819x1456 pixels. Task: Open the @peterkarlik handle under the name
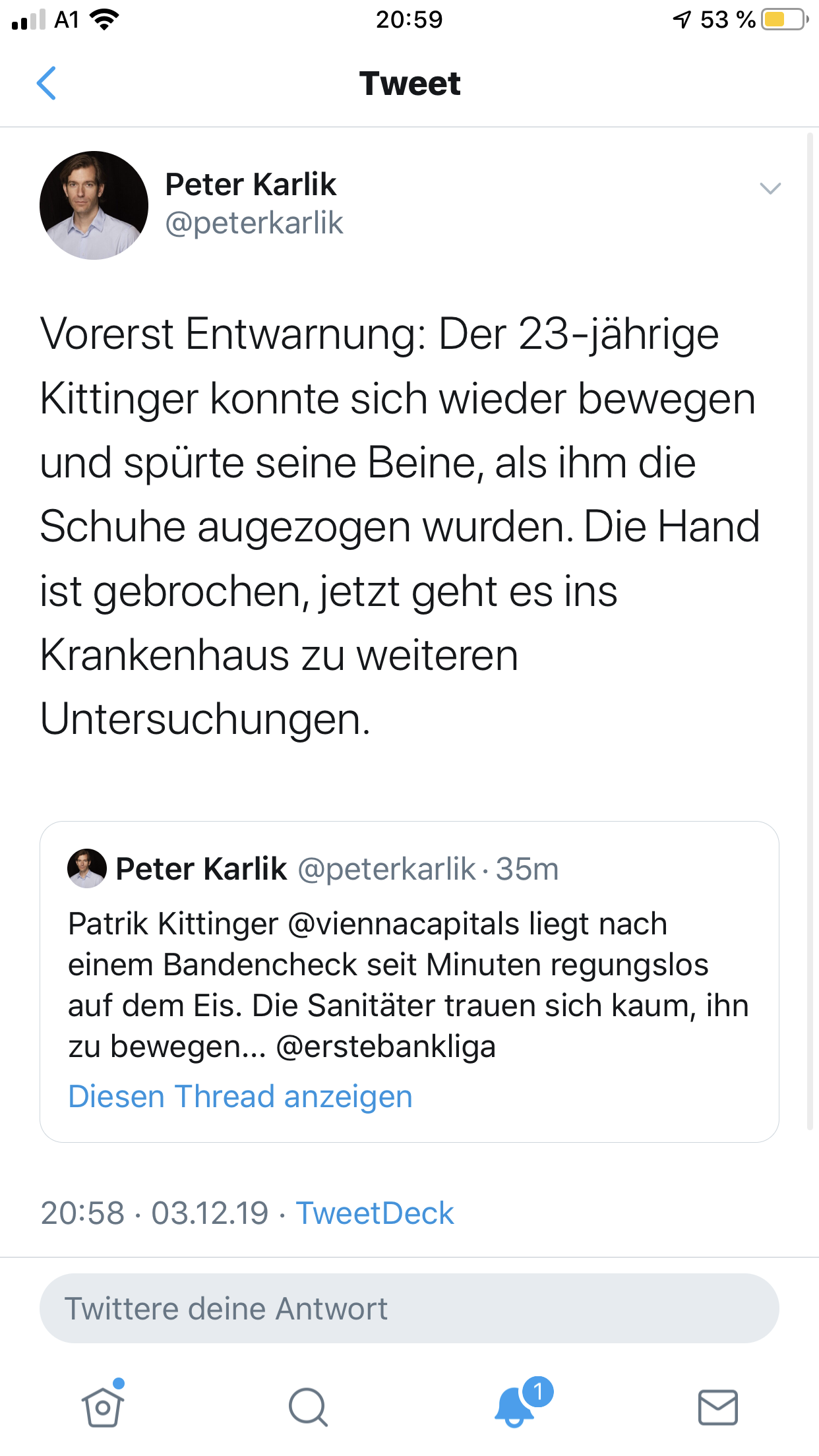coord(254,223)
